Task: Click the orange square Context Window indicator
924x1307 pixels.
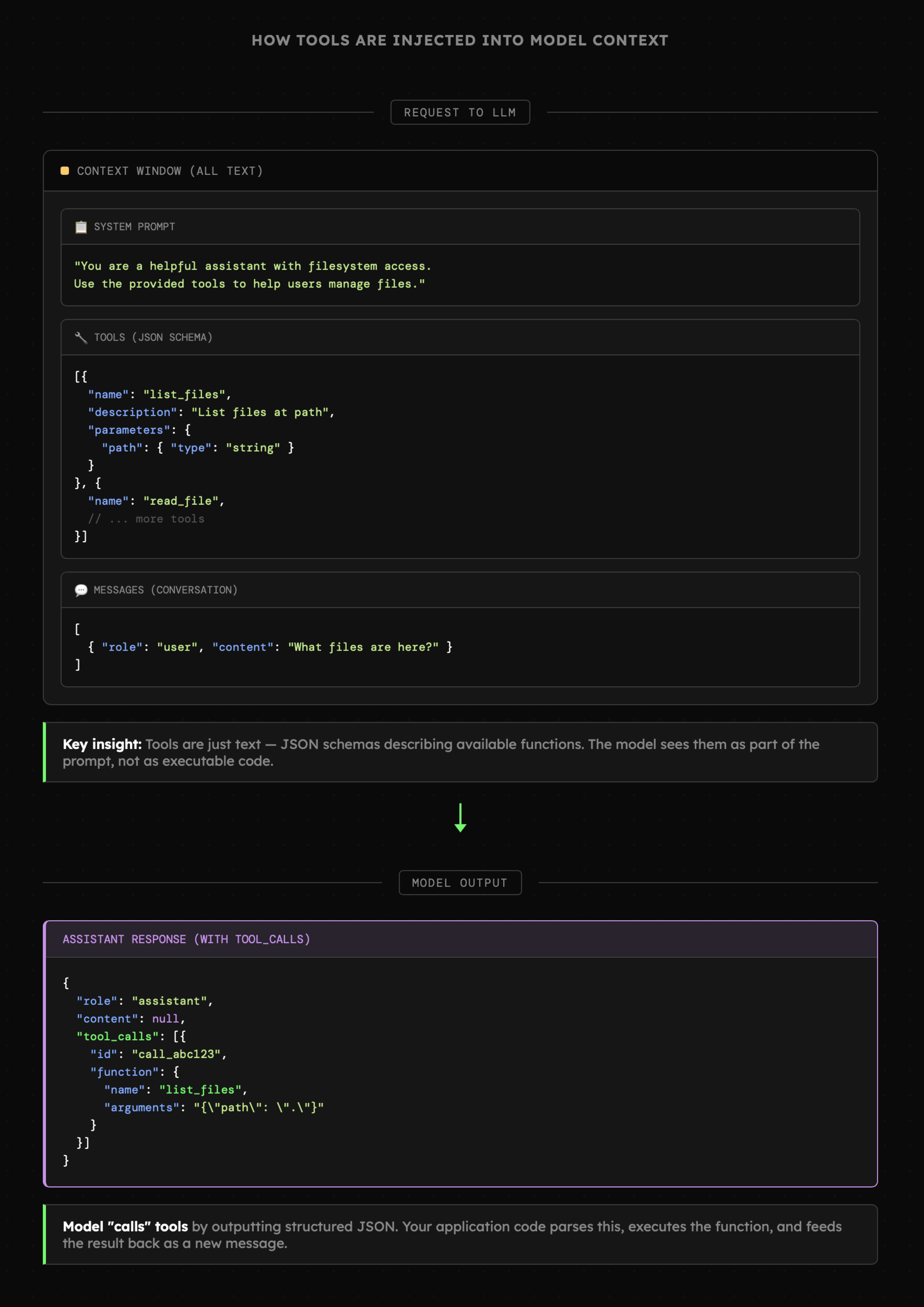Action: pyautogui.click(x=65, y=171)
